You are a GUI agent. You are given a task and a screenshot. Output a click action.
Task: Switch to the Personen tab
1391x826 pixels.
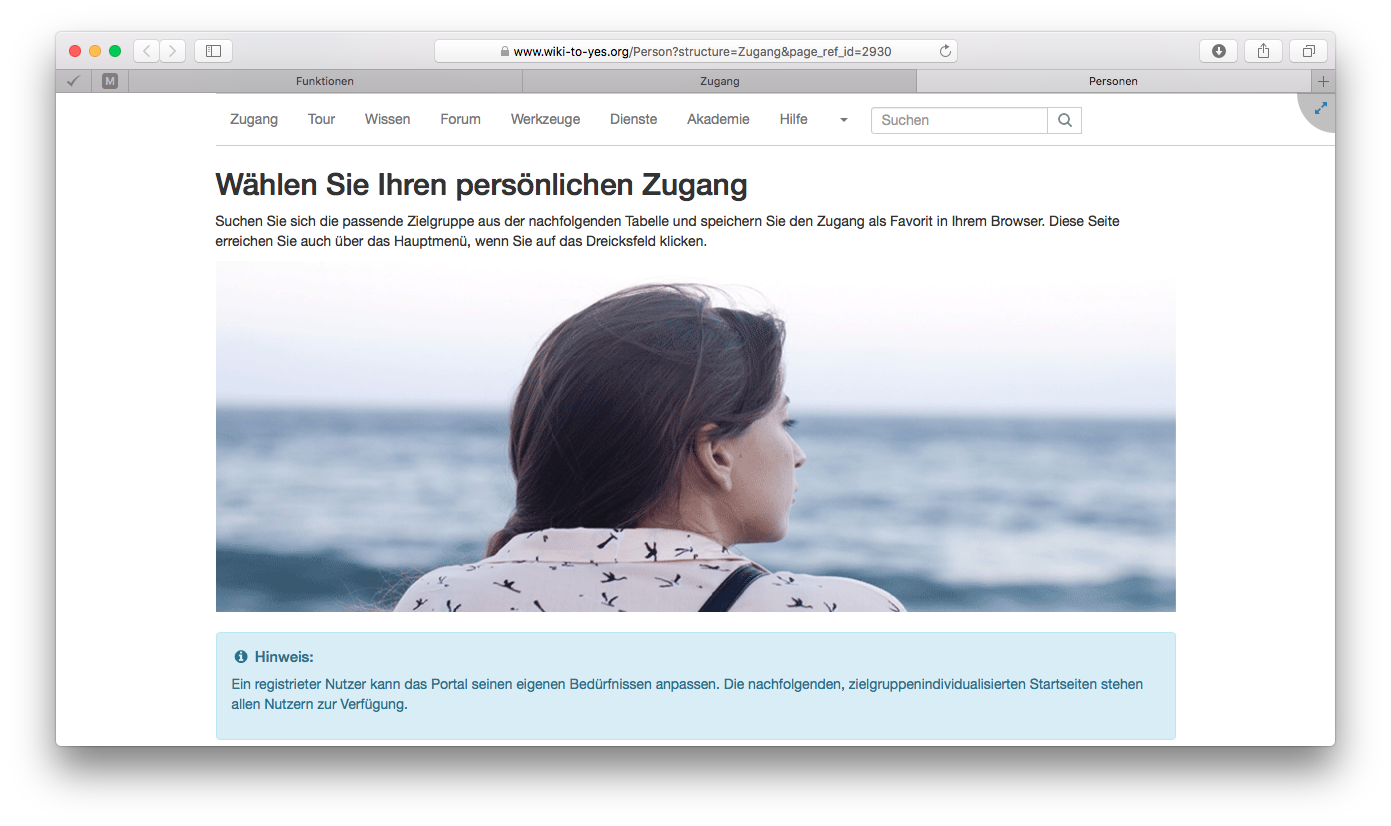click(1113, 81)
